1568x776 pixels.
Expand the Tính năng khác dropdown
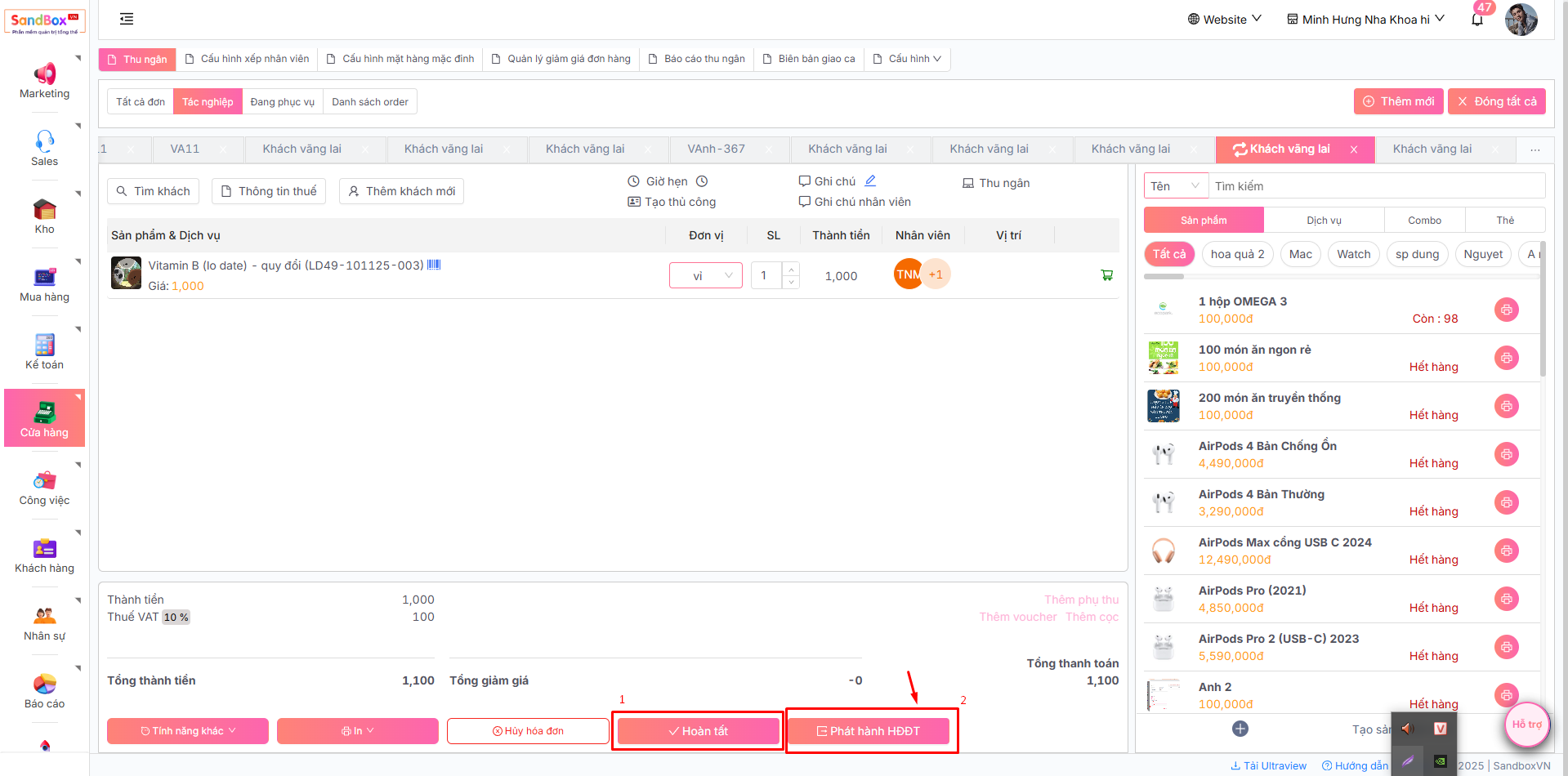coord(188,731)
